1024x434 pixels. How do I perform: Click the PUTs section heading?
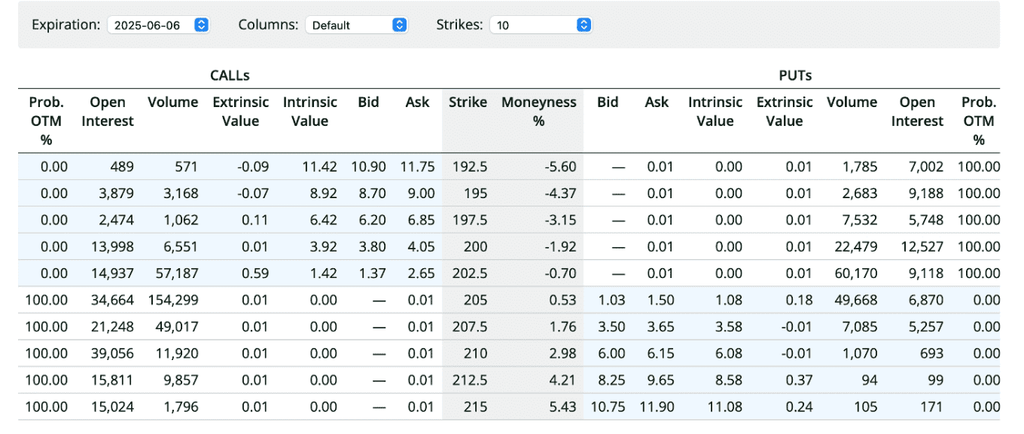(x=795, y=76)
